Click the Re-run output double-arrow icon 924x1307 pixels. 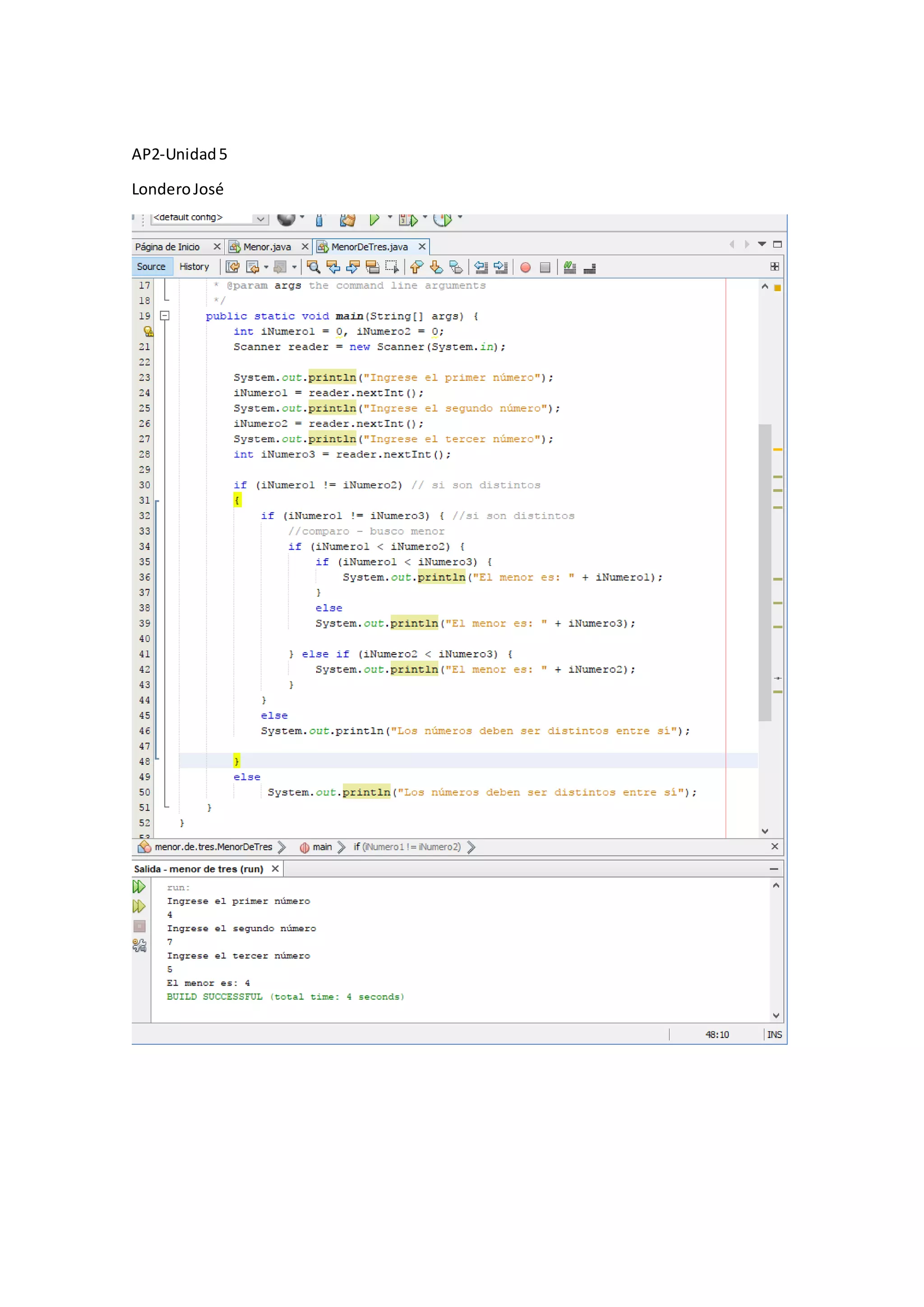pos(139,886)
